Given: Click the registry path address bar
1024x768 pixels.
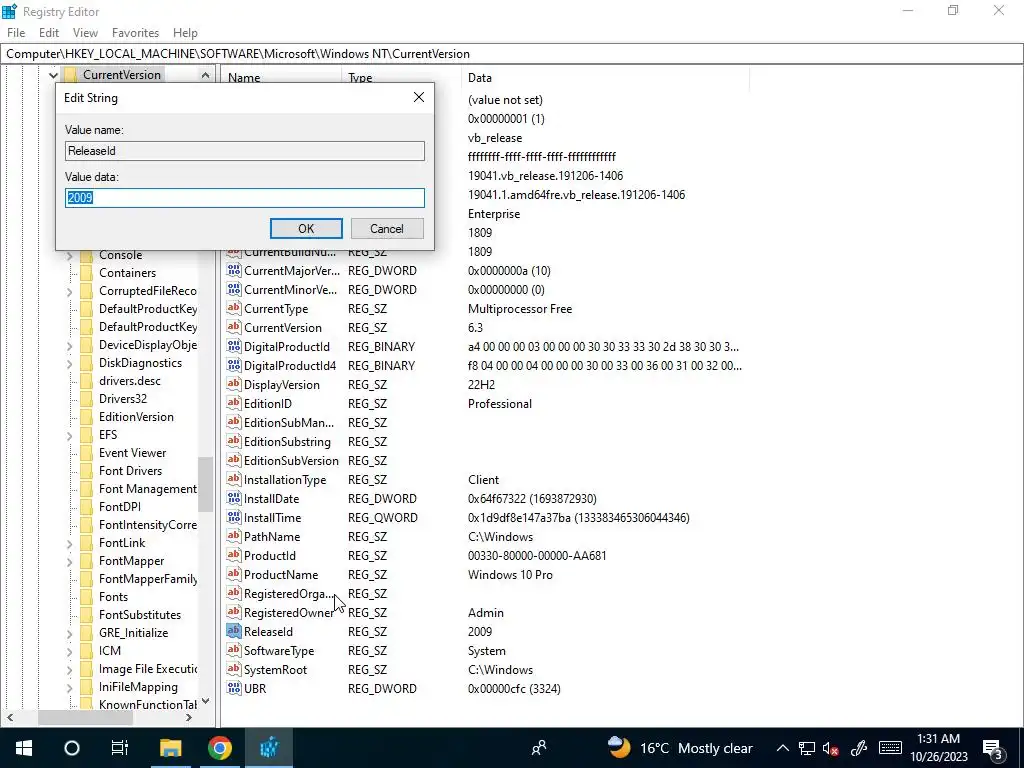Looking at the screenshot, I should click(x=512, y=54).
